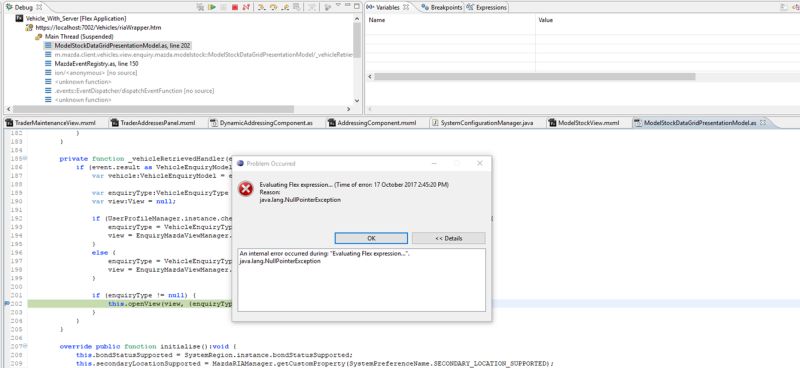
Task: Select the ion/<anonymous> [no source] frame
Action: (96, 73)
